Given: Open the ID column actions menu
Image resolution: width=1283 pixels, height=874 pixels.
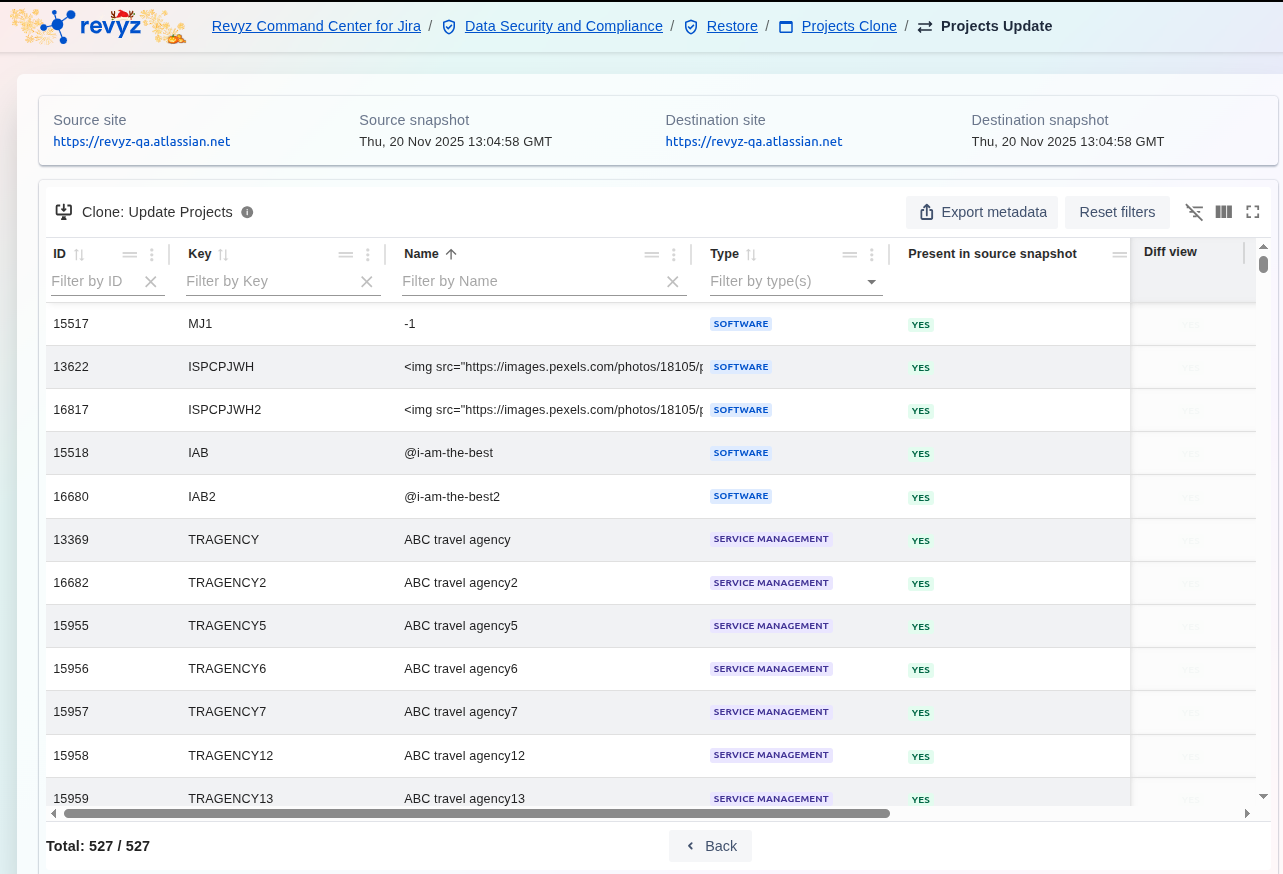Looking at the screenshot, I should (152, 255).
